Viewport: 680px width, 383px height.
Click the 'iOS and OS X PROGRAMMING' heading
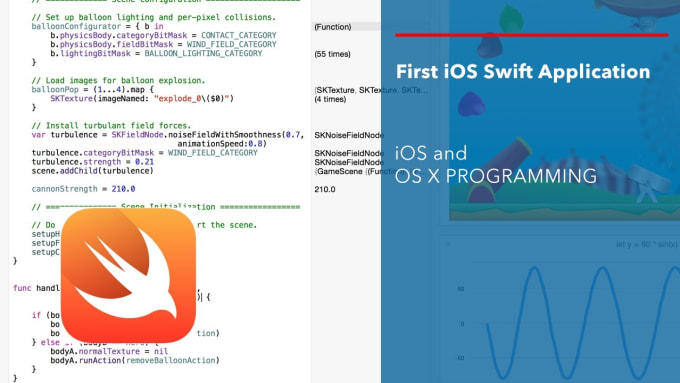496,165
